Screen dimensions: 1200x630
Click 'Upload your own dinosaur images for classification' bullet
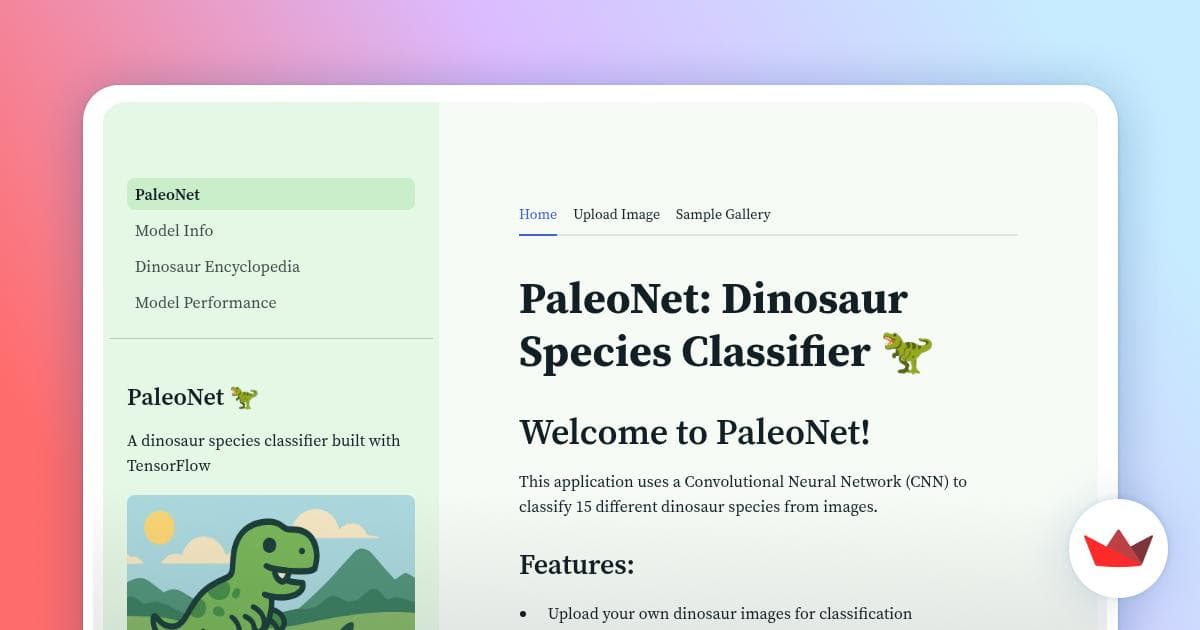tap(730, 613)
